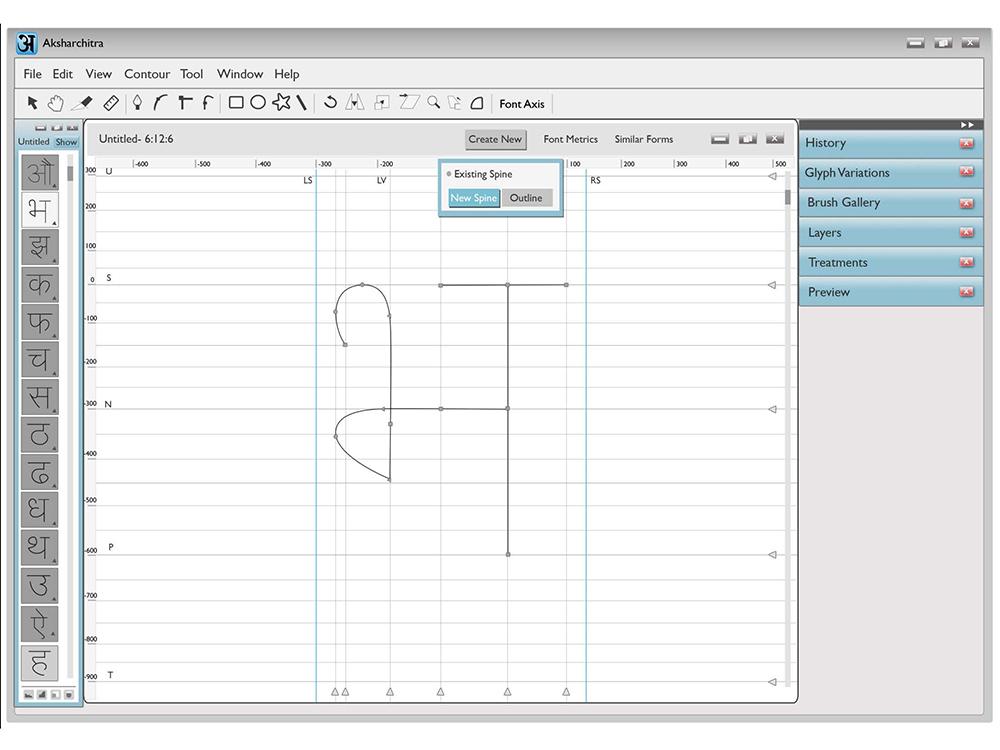Select the ellipse shape tool
1000x750 pixels.
click(258, 103)
